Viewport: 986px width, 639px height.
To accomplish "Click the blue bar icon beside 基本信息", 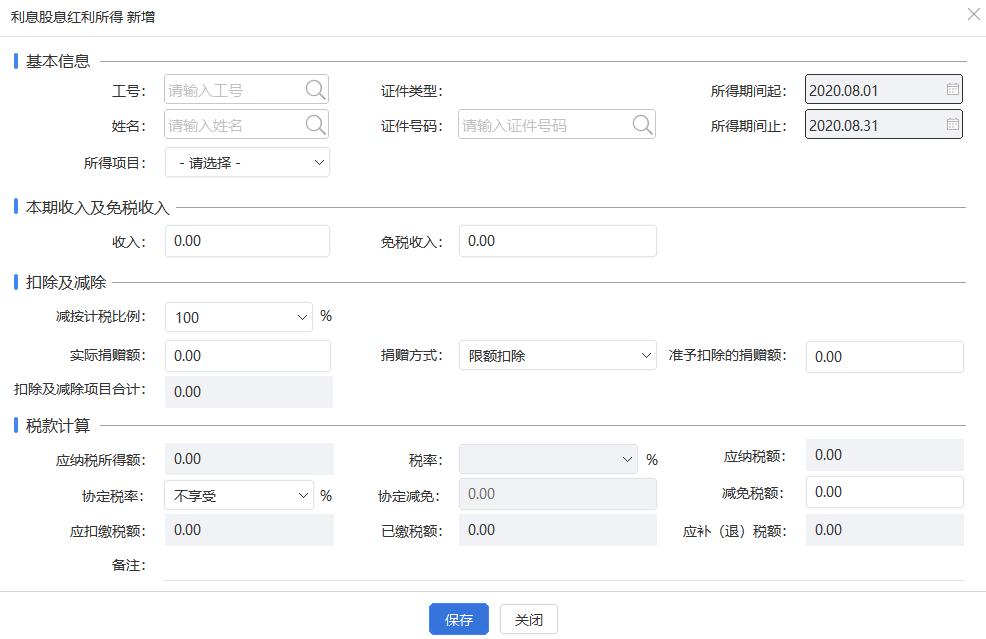I will 14,60.
